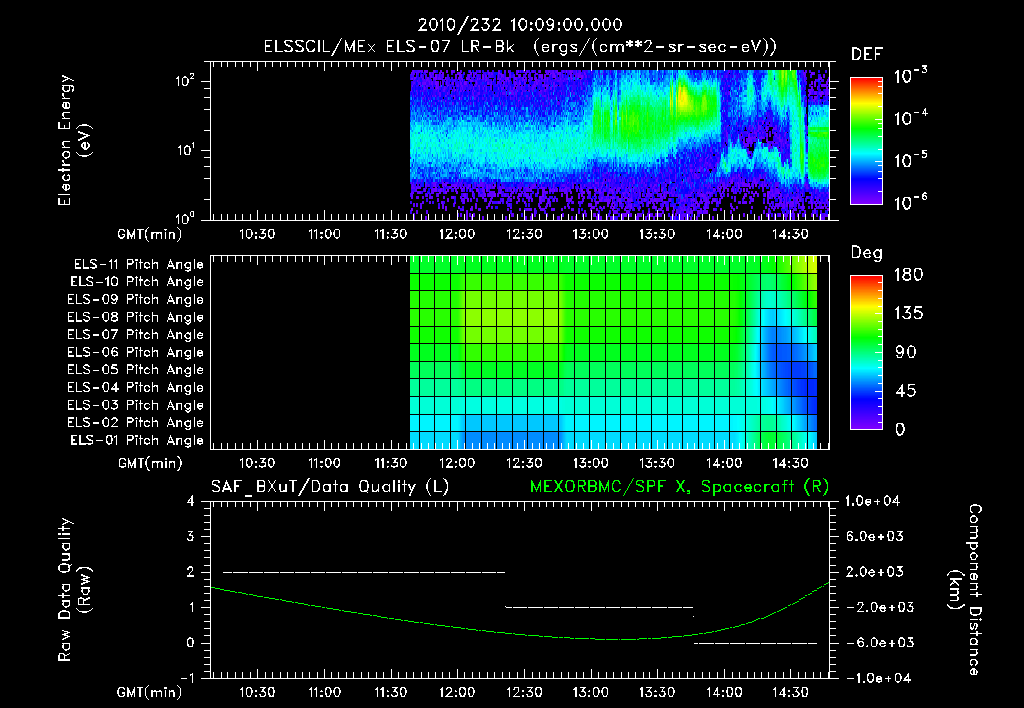This screenshot has height=708, width=1024.
Task: Click the 12:00 tick label under pitch angle panel
Action: pyautogui.click(x=457, y=463)
